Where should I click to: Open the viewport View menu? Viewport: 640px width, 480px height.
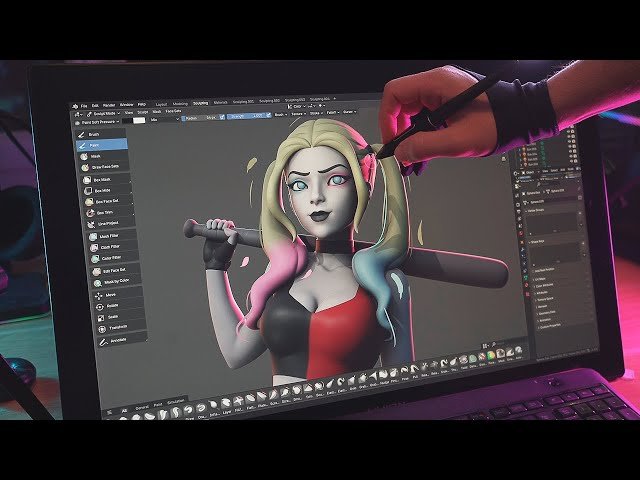(129, 113)
